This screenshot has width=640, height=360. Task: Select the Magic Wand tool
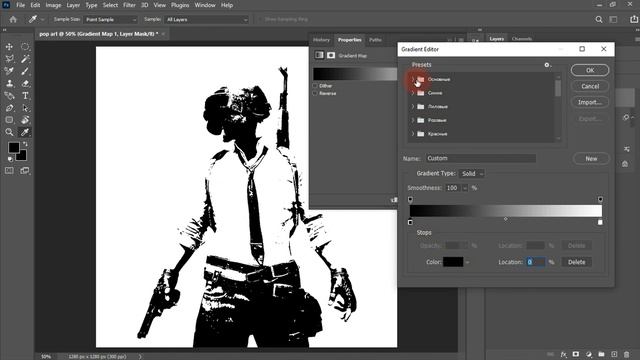(25, 59)
